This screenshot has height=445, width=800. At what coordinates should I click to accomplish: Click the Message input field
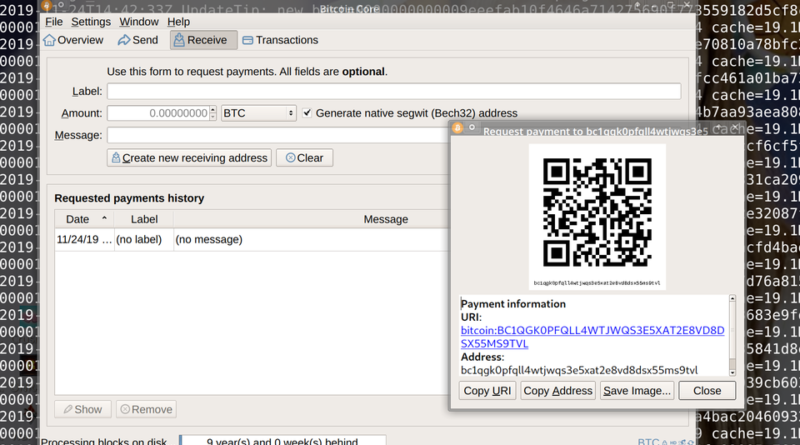[278, 135]
